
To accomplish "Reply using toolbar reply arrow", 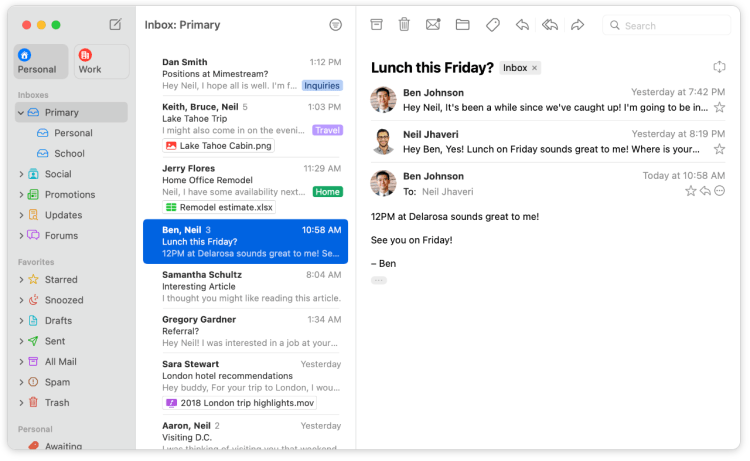I will [x=522, y=24].
